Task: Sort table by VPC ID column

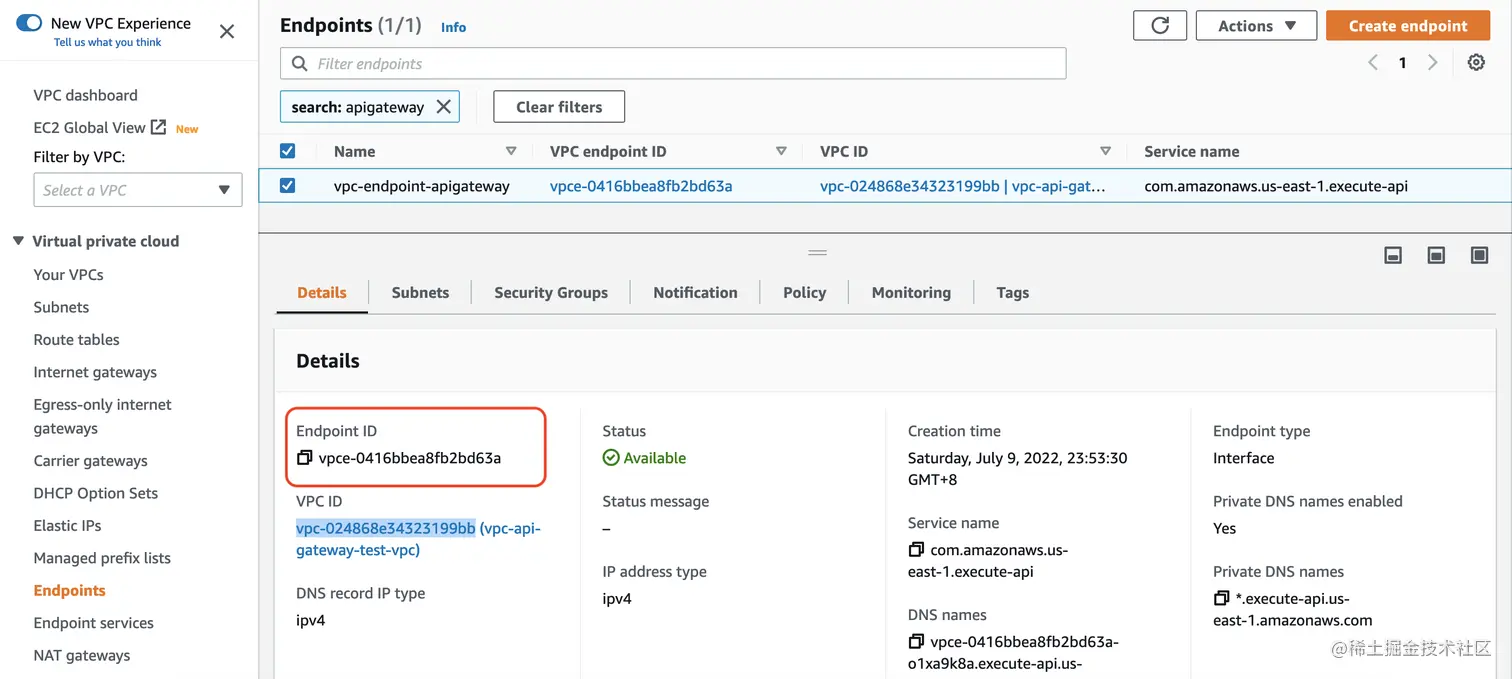Action: point(1105,151)
